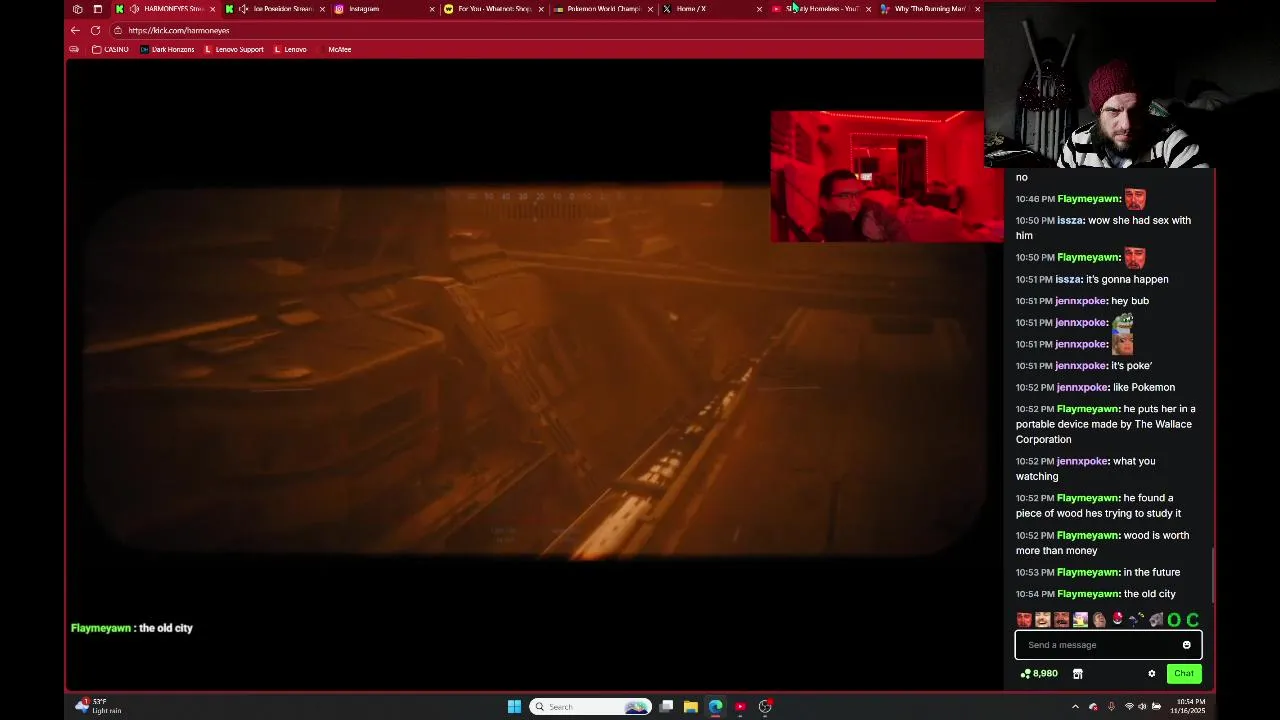
Task: Open the Lenovo bookmark
Action: pyautogui.click(x=290, y=49)
